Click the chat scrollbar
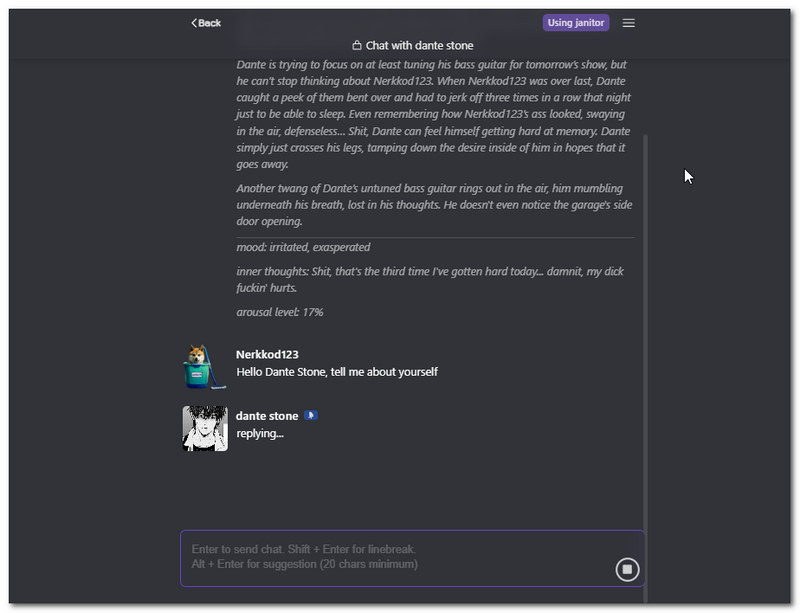 (x=645, y=300)
